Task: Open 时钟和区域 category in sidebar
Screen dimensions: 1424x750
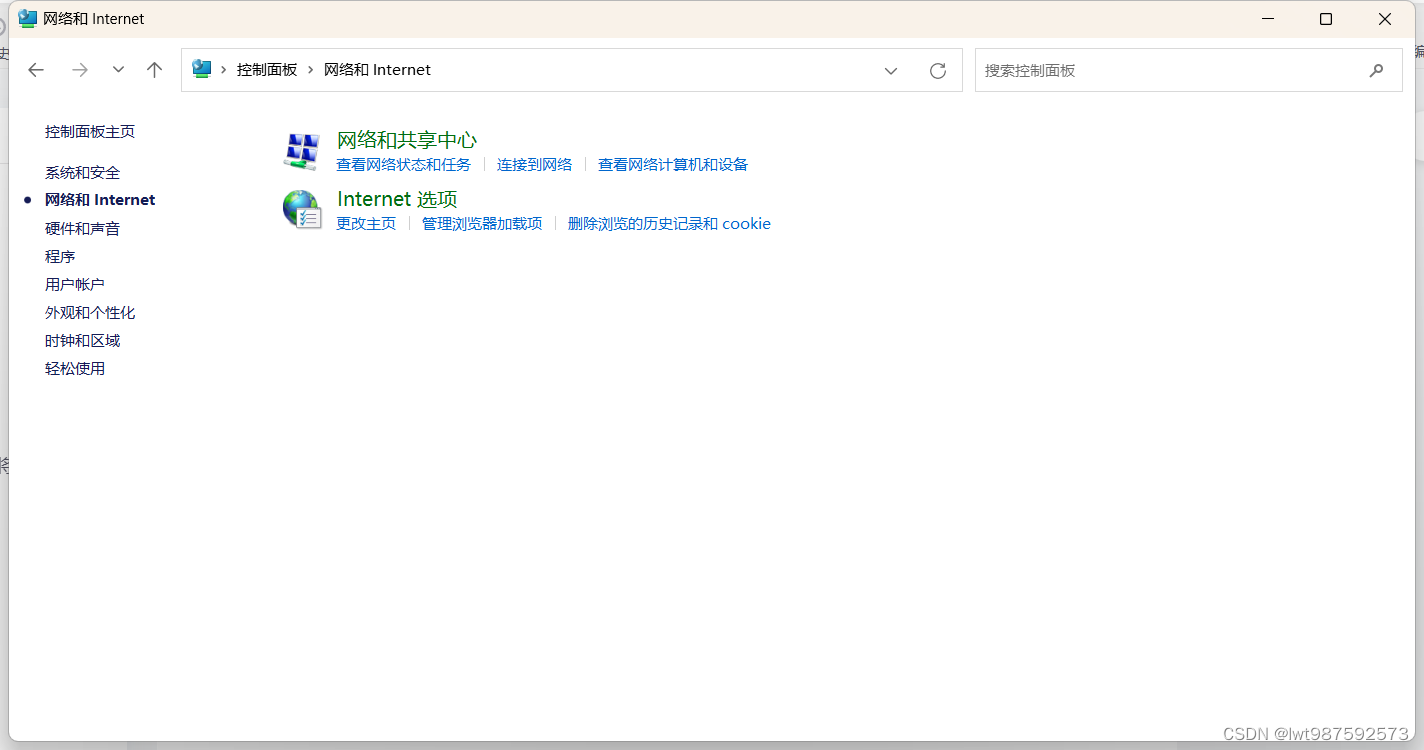Action: tap(82, 341)
